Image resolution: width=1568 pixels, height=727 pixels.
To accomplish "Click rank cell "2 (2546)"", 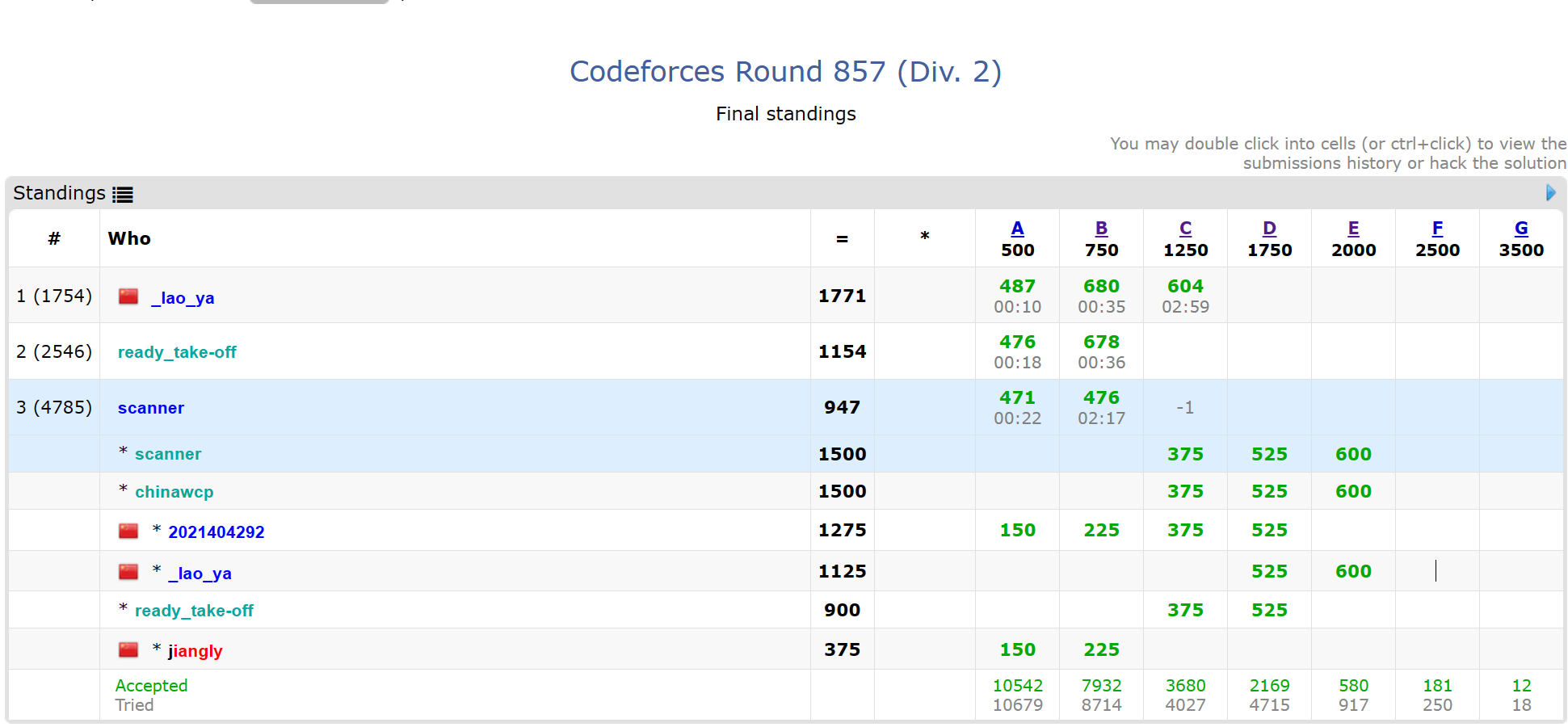I will [54, 351].
